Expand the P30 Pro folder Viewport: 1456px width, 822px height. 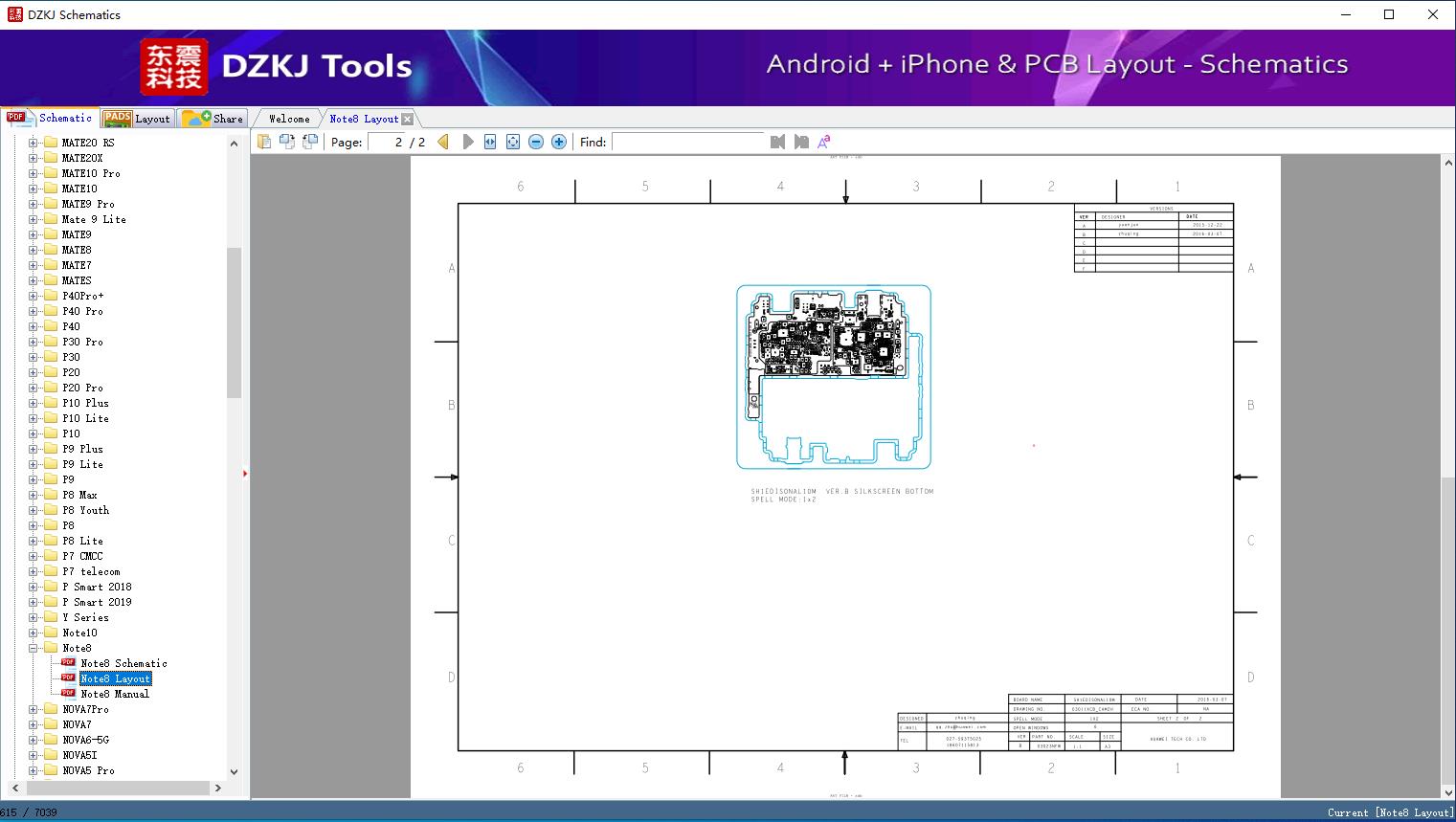[34, 342]
